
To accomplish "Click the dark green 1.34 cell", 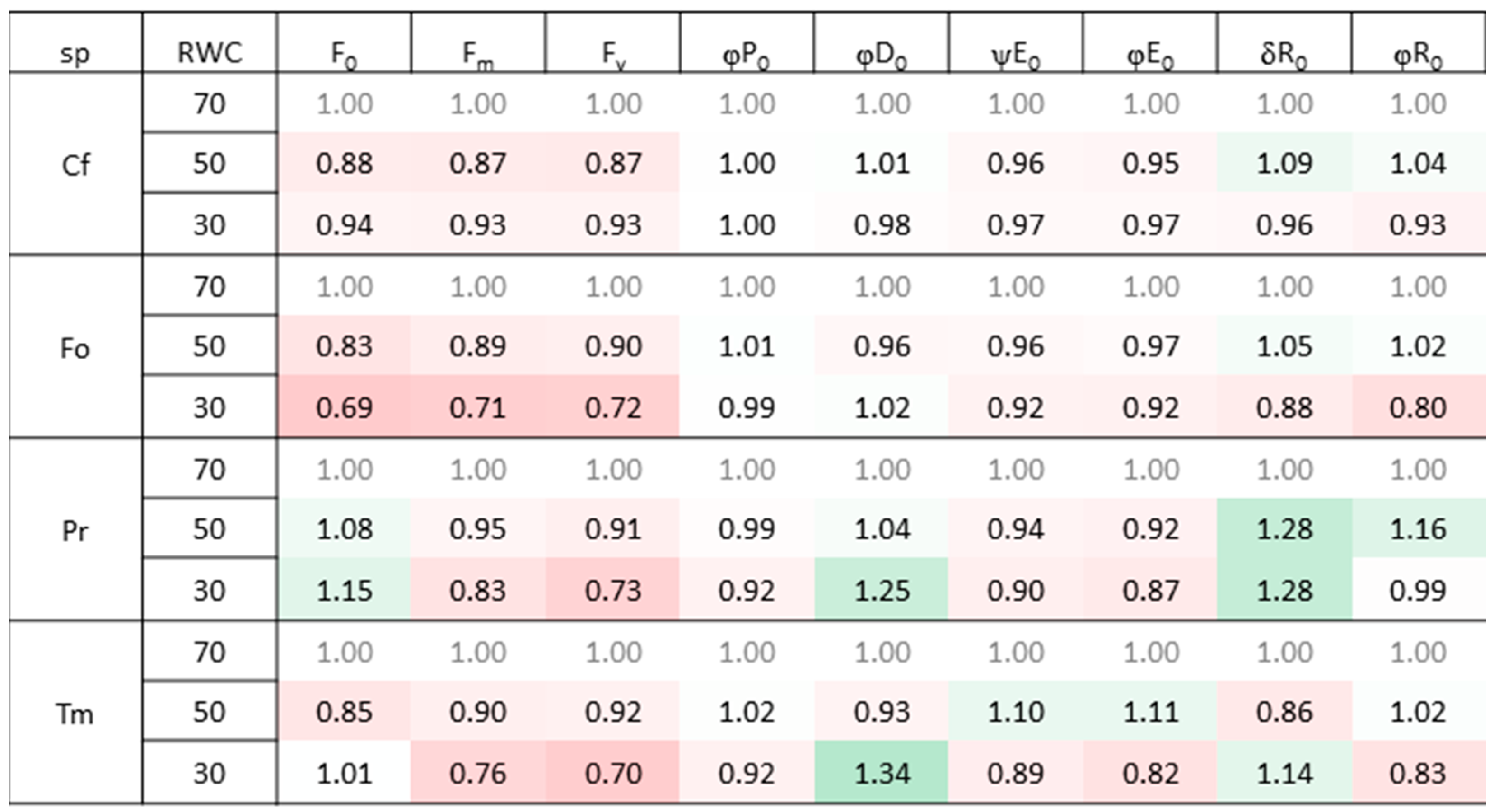I will tap(882, 773).
